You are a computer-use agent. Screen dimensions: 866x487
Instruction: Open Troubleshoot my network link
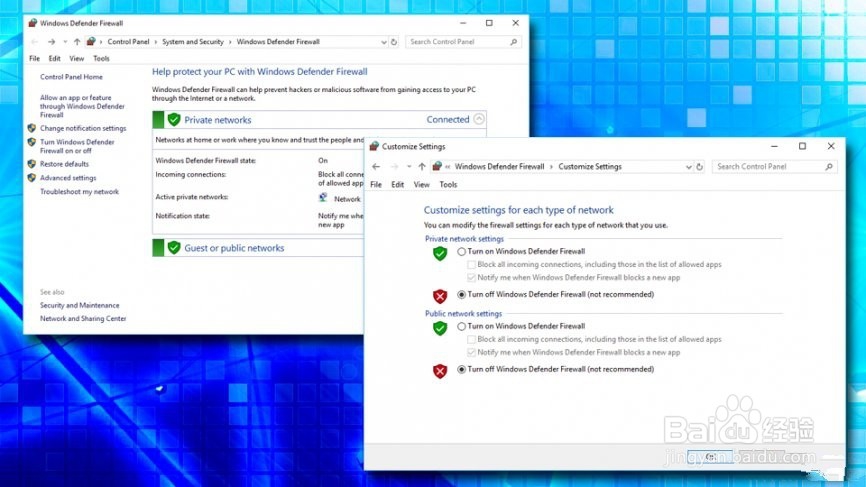[79, 192]
